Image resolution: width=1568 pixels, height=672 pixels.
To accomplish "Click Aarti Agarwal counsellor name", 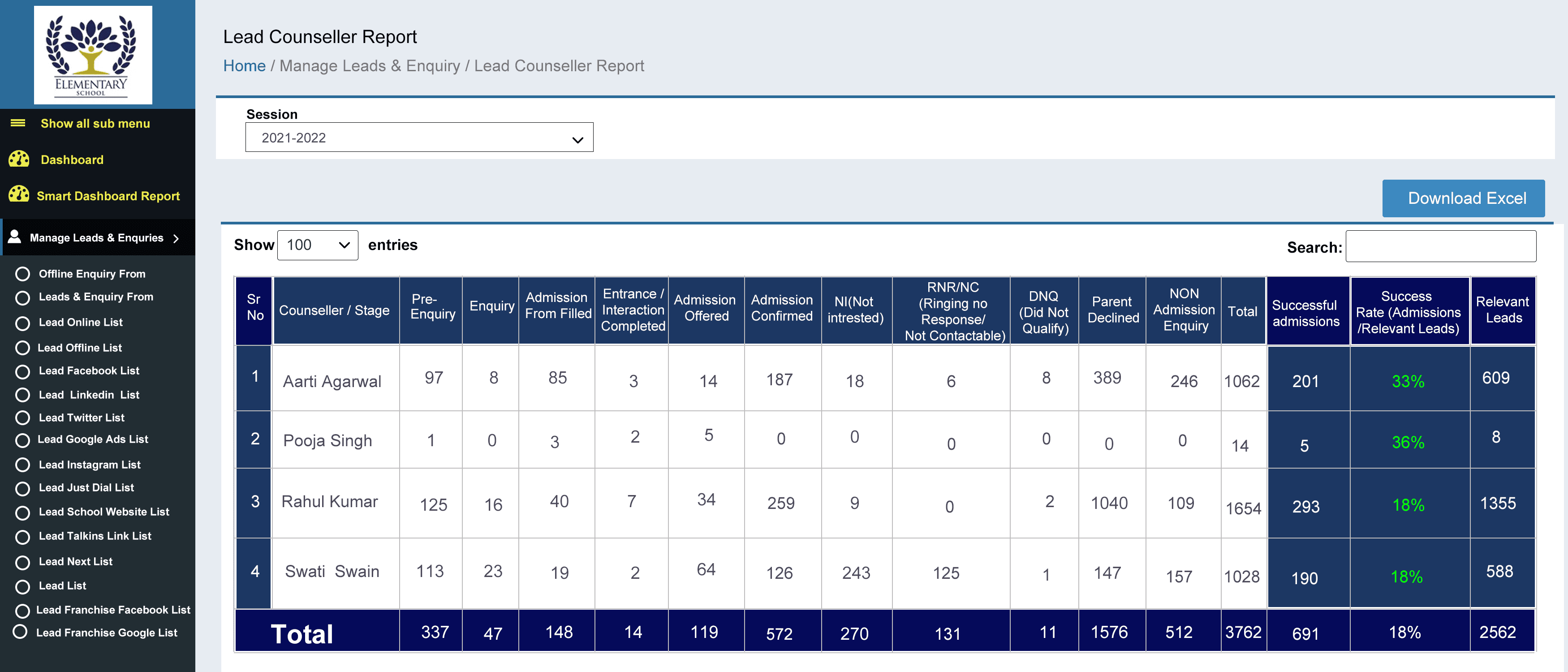I will click(332, 382).
